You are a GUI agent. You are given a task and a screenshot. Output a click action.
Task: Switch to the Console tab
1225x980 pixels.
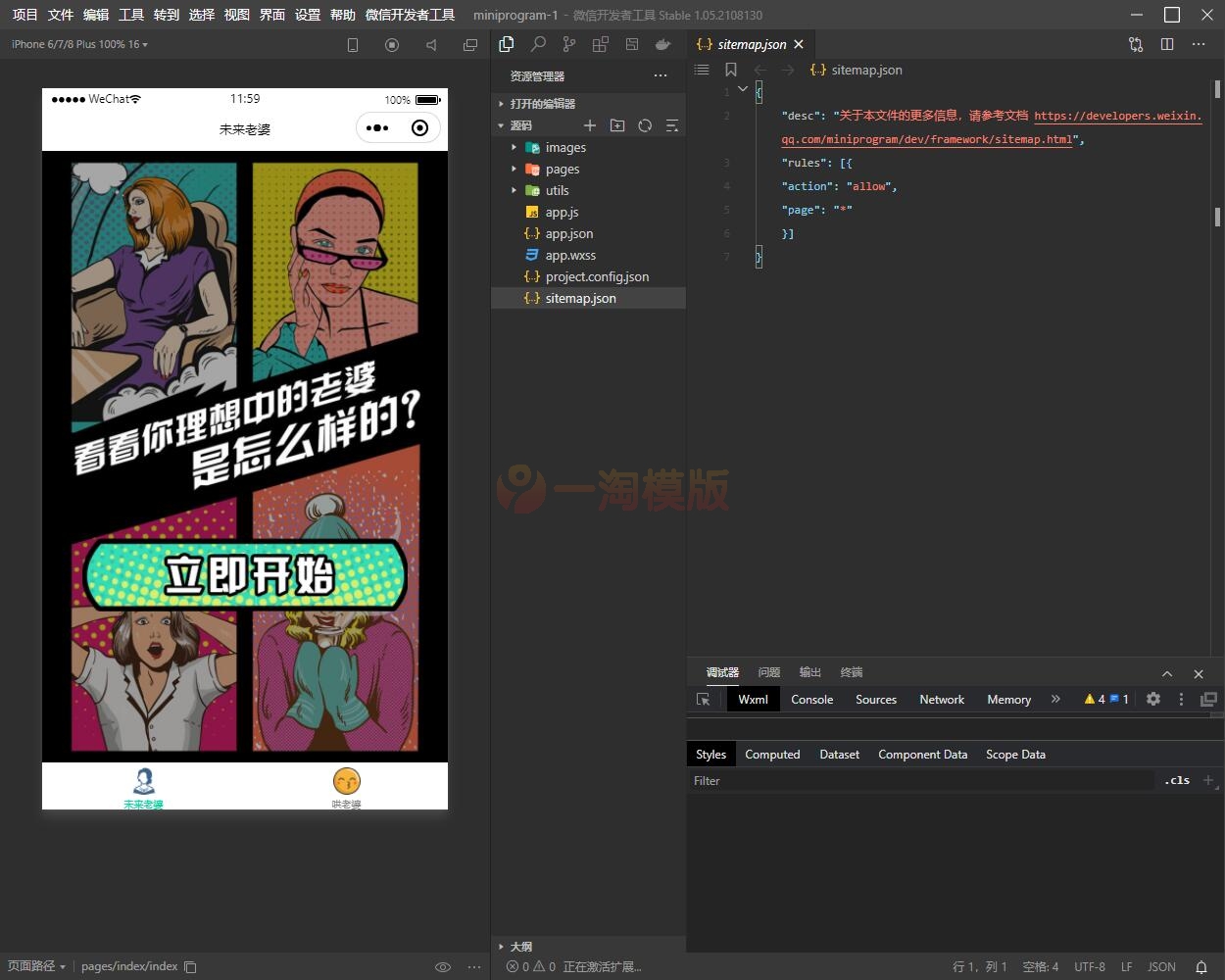811,700
